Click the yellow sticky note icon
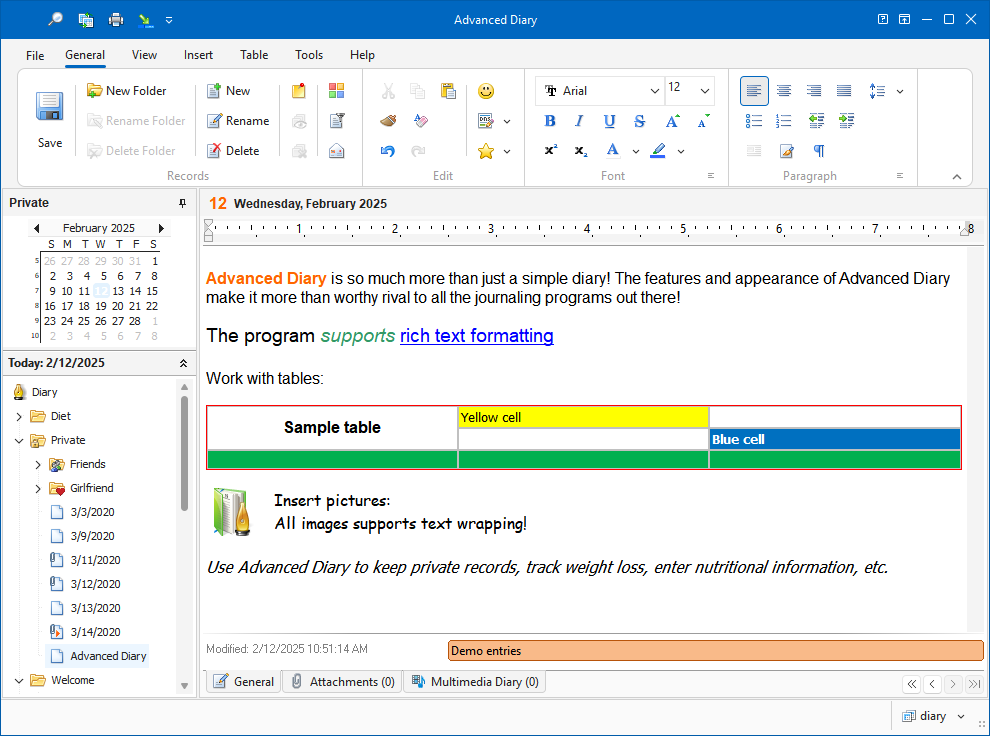The width and height of the screenshot is (990, 736). 299,91
